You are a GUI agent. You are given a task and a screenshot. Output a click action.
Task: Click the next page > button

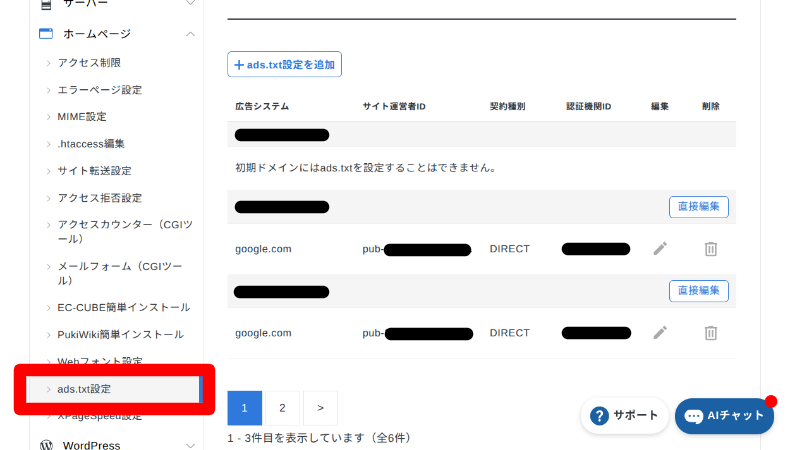click(x=320, y=408)
